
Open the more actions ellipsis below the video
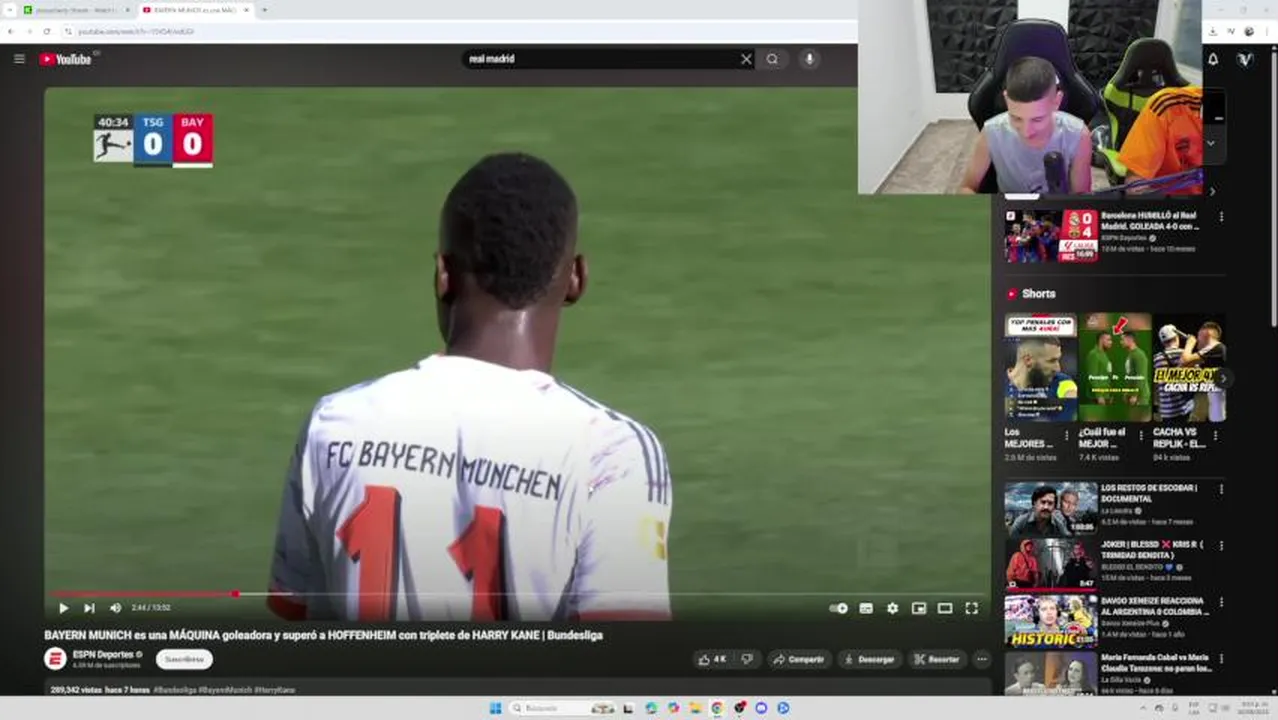click(x=982, y=659)
